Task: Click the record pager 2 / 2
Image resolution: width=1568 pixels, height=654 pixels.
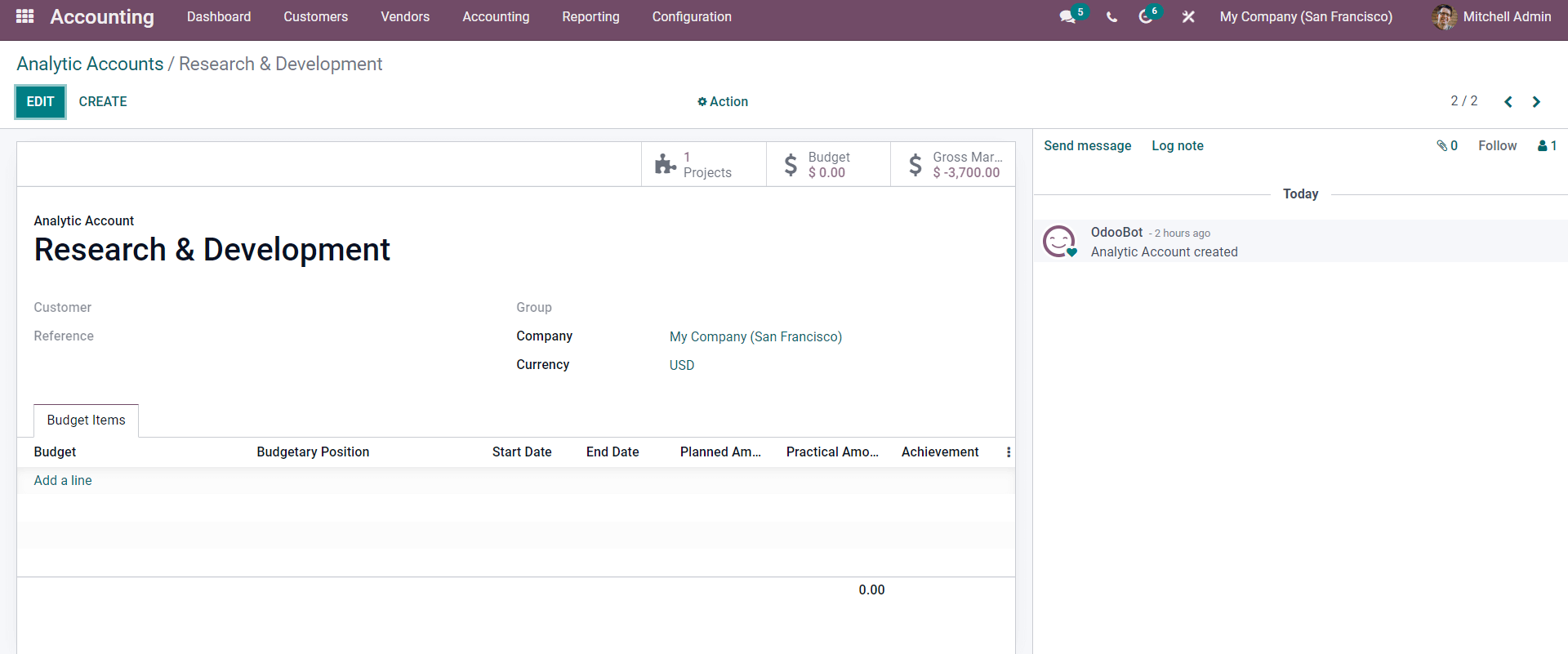Action: pyautogui.click(x=1463, y=100)
